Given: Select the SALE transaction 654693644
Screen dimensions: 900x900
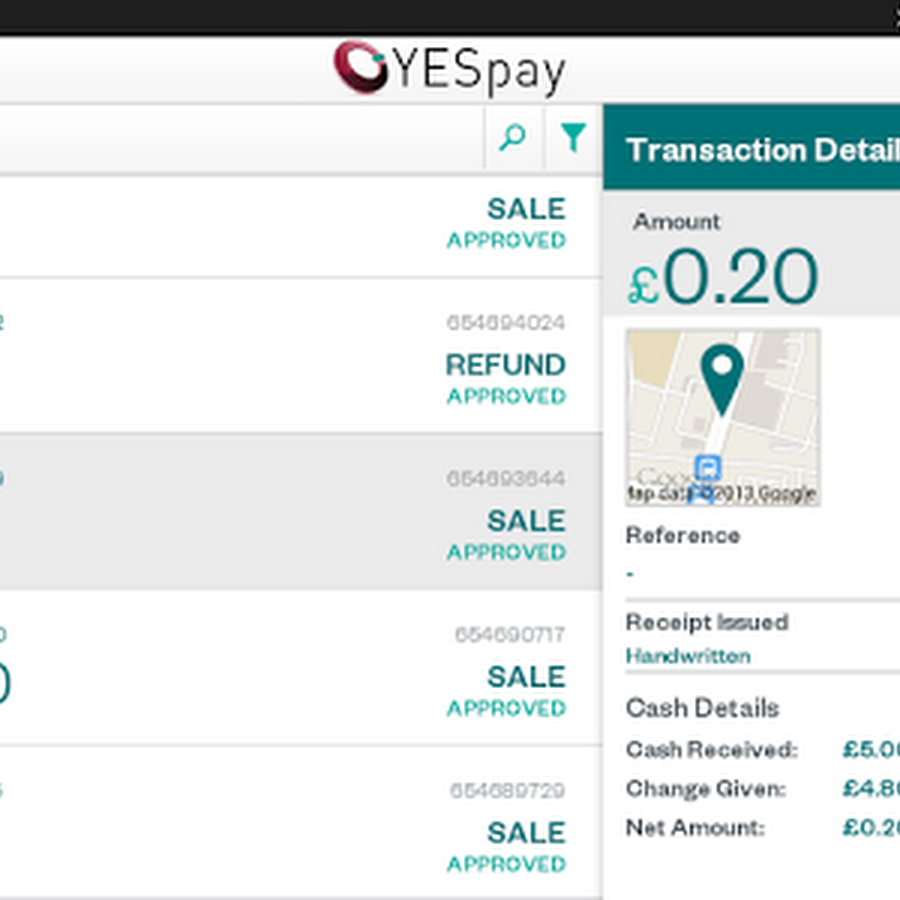Looking at the screenshot, I should coord(300,512).
